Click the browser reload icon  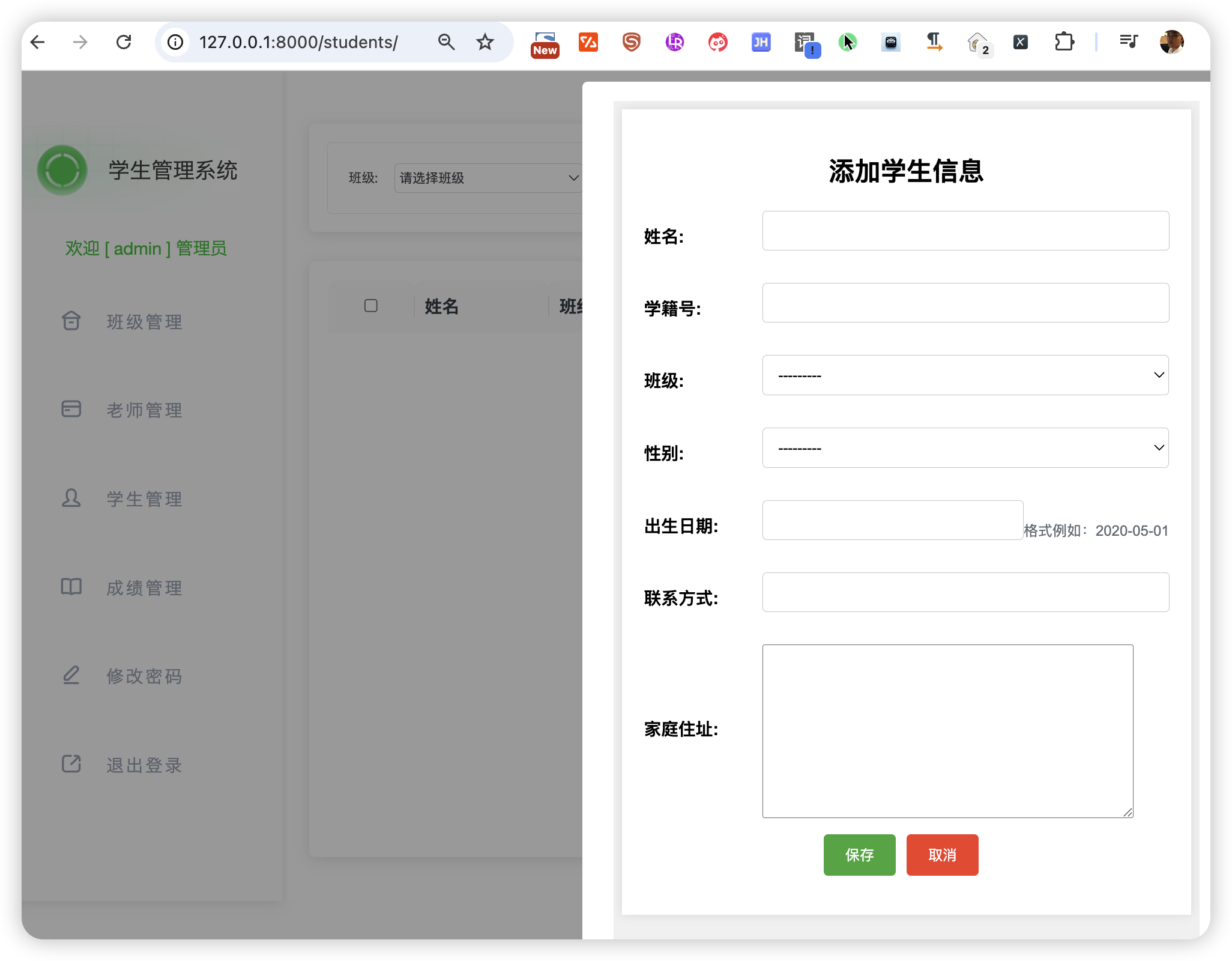124,42
